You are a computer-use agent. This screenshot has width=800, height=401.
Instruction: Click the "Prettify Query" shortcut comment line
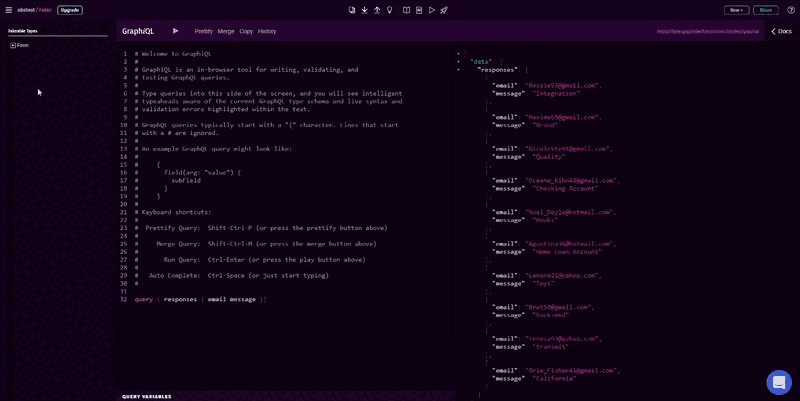[261, 228]
